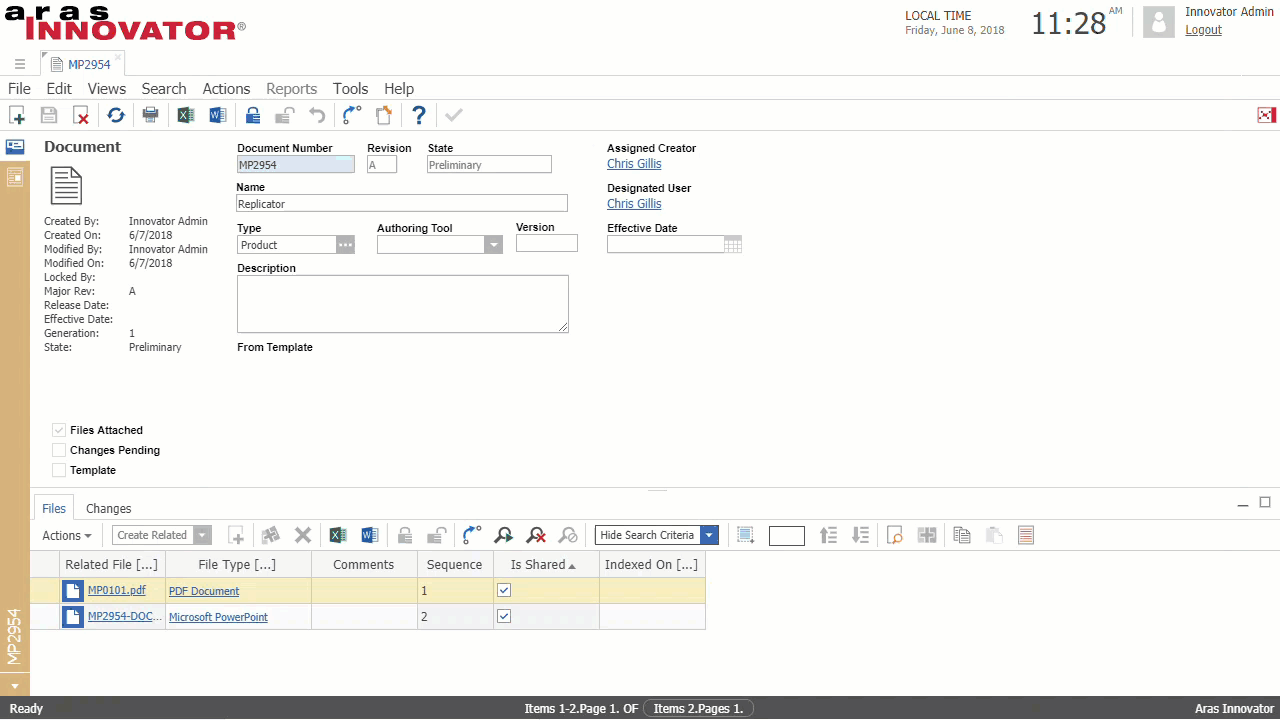
Task: Open the Tools menu
Action: (x=350, y=89)
